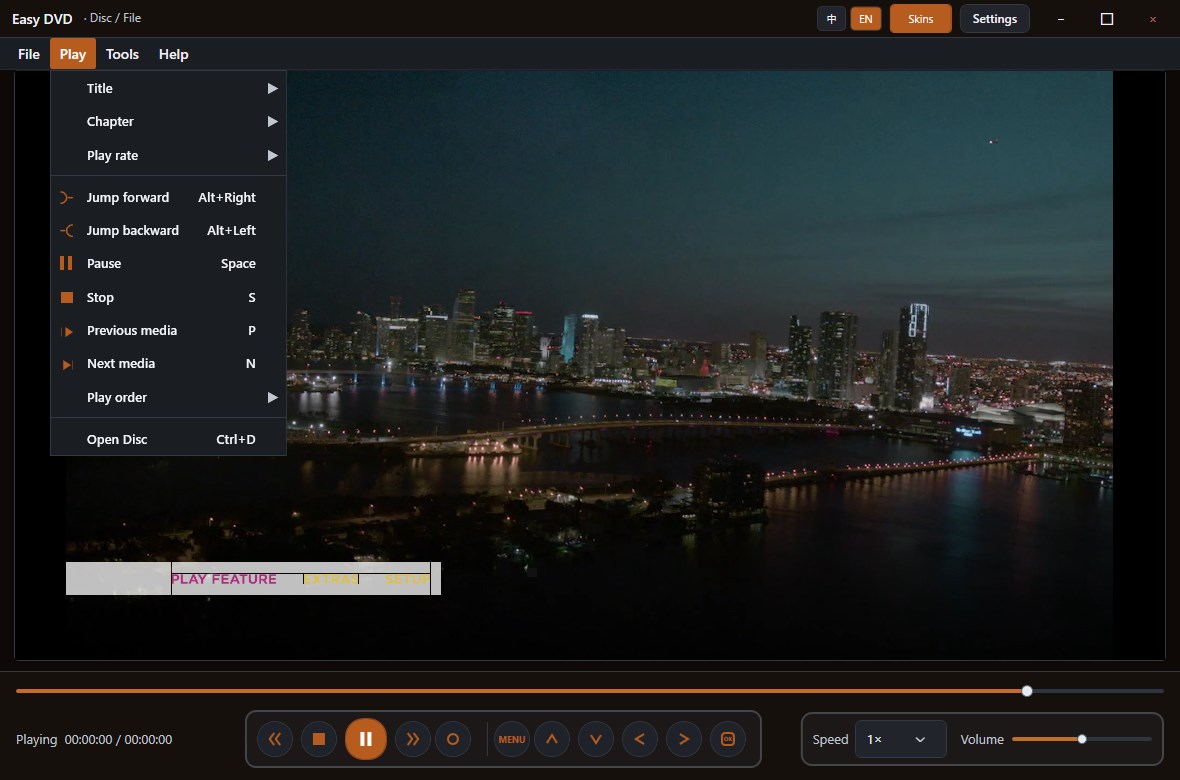
Task: Select Next media menu entry
Action: pyautogui.click(x=169, y=364)
